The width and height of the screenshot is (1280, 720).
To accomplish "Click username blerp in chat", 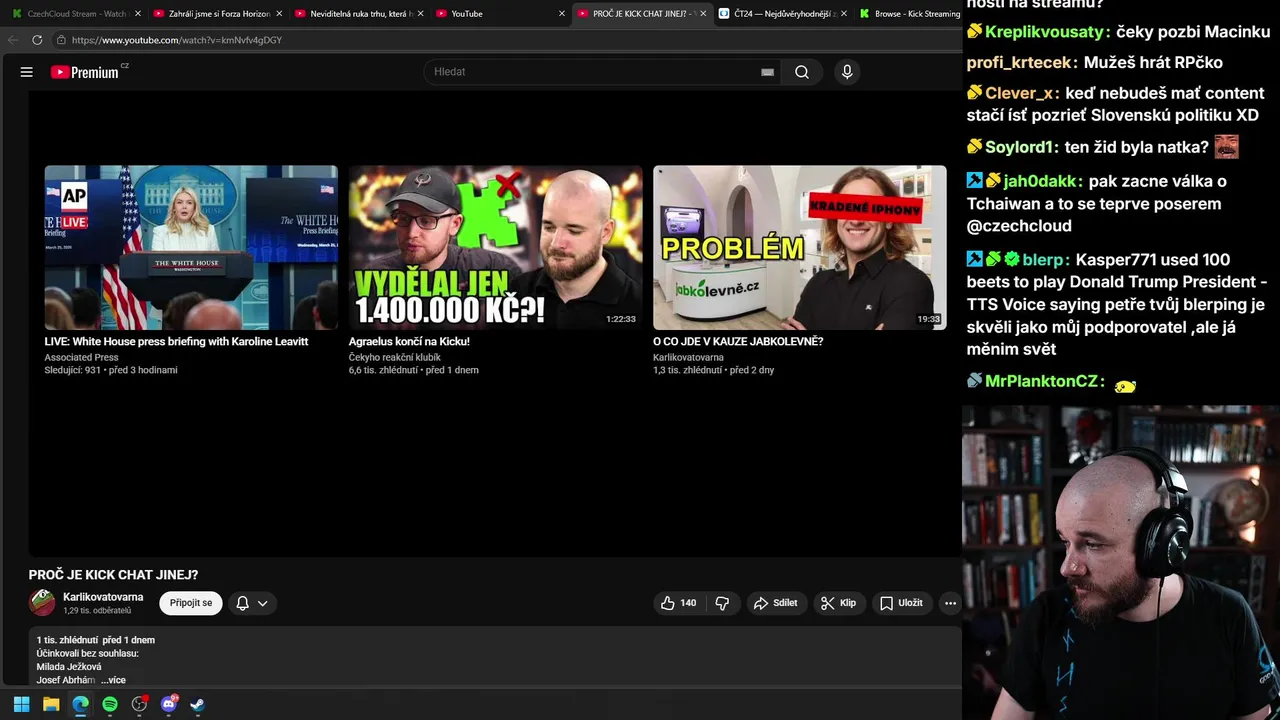I will pos(1044,260).
